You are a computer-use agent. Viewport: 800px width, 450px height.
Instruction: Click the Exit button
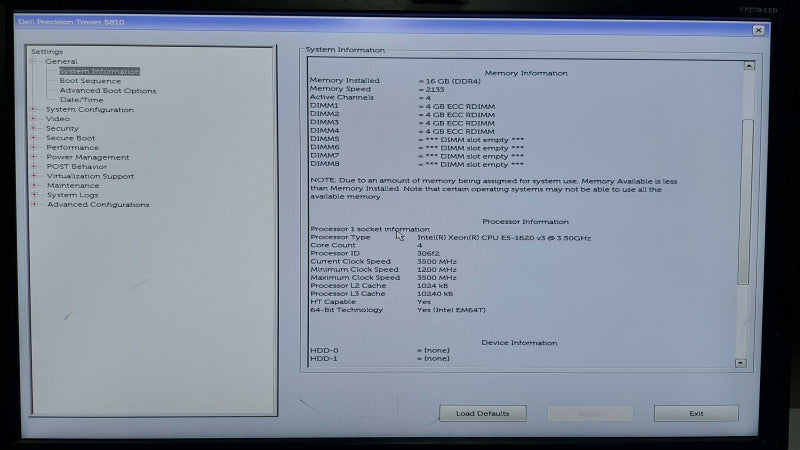click(696, 413)
